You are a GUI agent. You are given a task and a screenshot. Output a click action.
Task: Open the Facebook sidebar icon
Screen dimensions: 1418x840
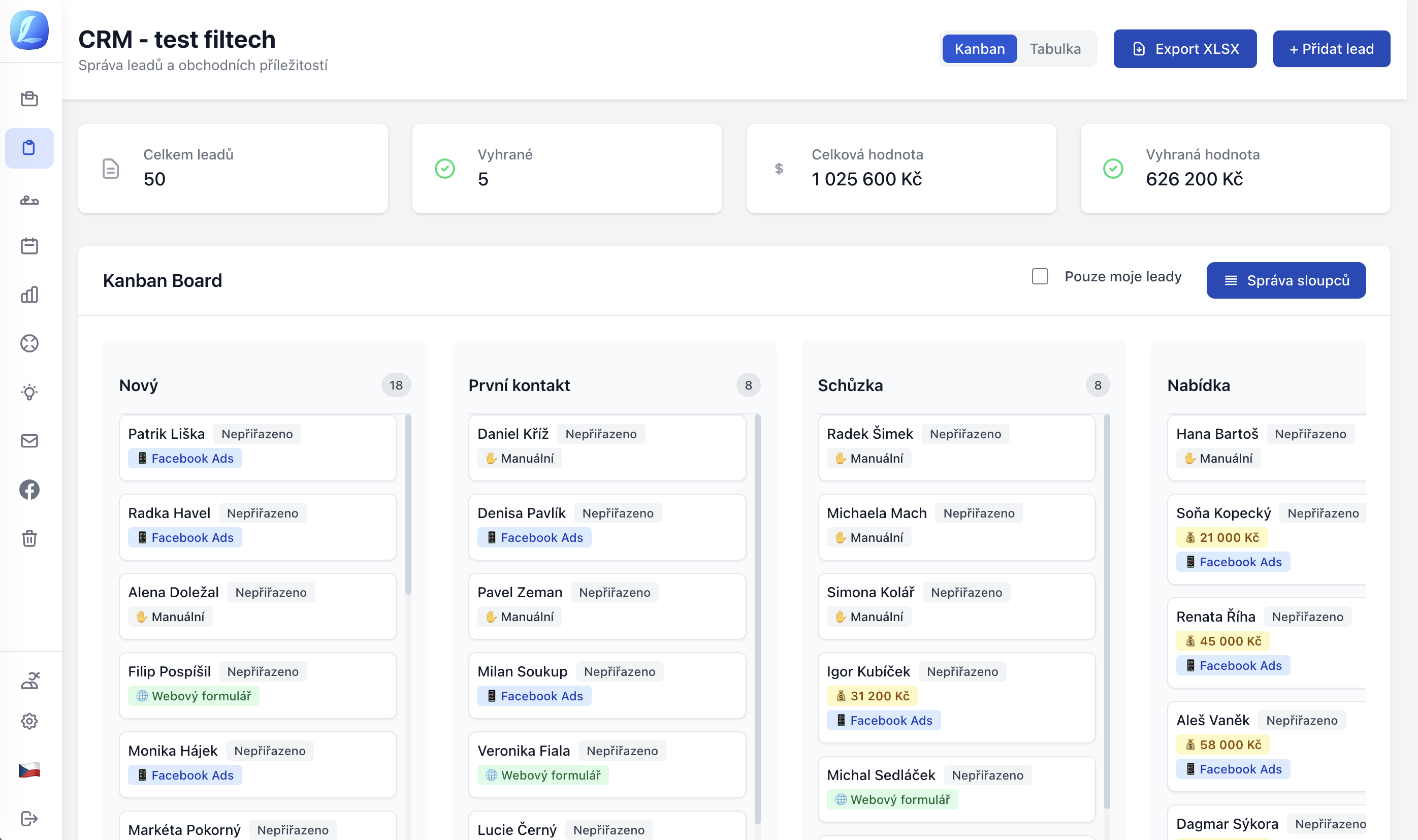(x=29, y=490)
